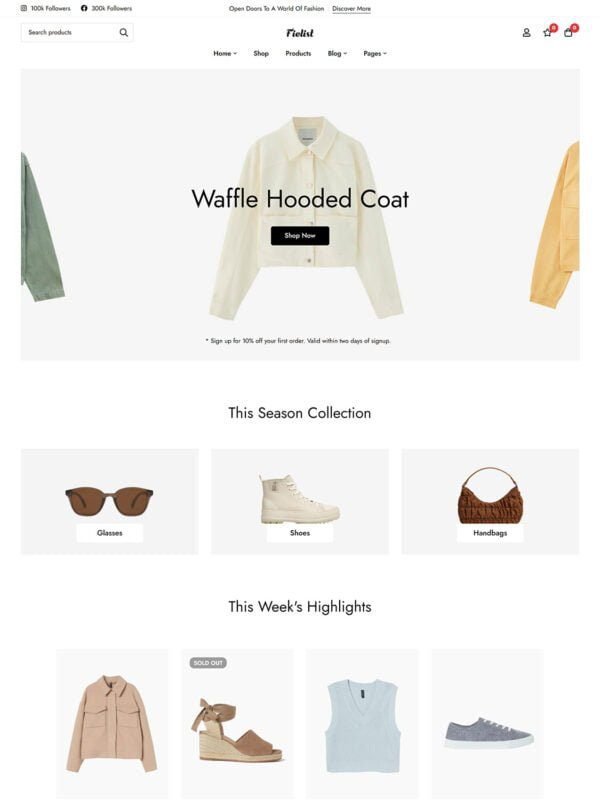Open the Glasses collection card
This screenshot has height=800, width=600.
click(x=110, y=502)
